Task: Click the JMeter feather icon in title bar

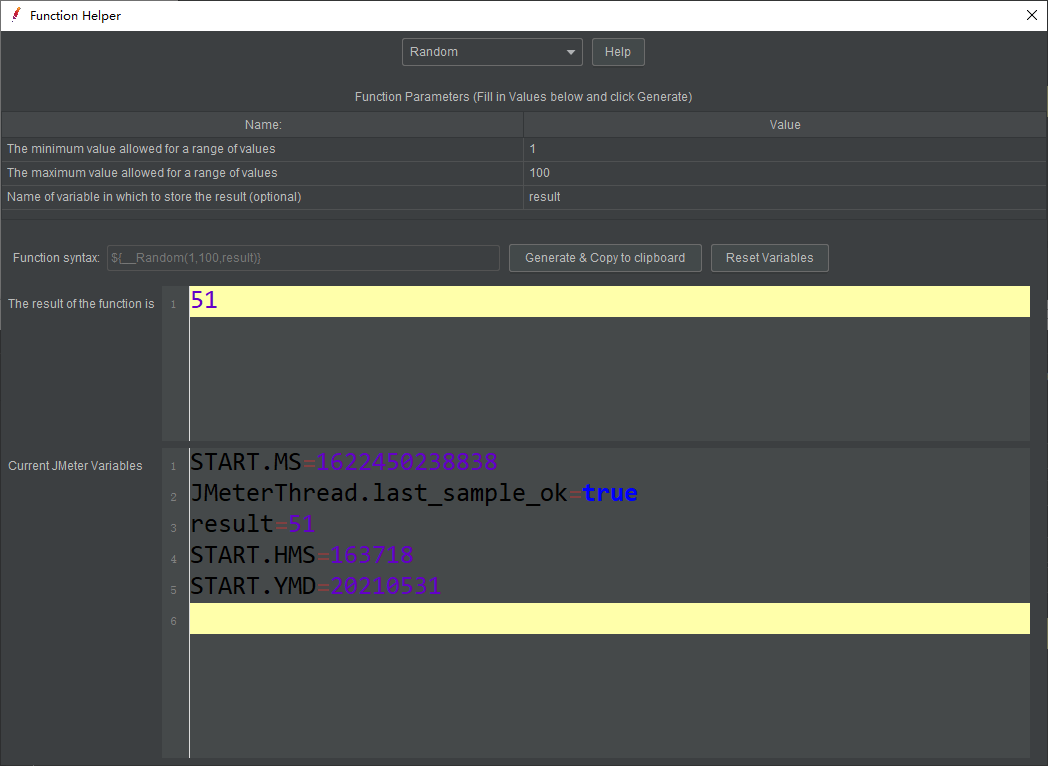Action: (16, 15)
